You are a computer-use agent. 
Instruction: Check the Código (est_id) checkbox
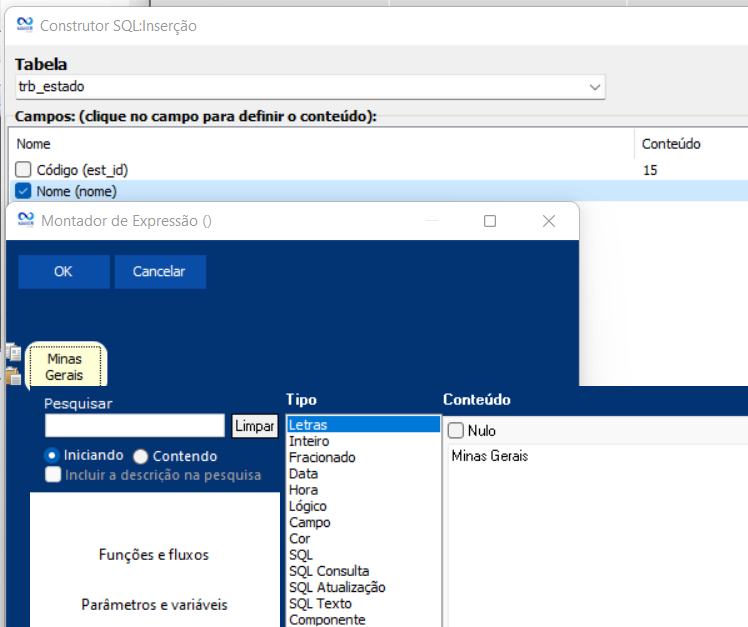[24, 170]
